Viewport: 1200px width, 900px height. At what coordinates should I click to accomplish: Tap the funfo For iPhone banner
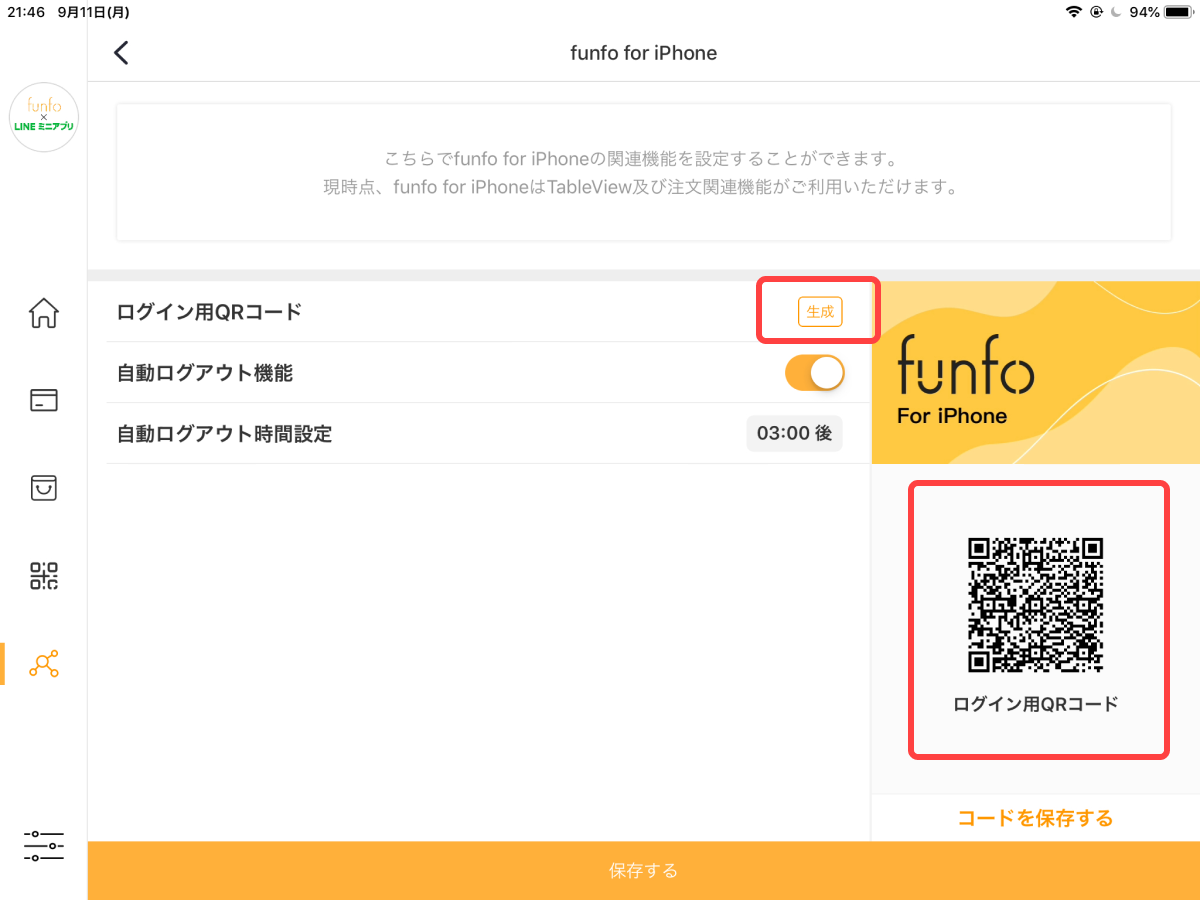[1036, 373]
